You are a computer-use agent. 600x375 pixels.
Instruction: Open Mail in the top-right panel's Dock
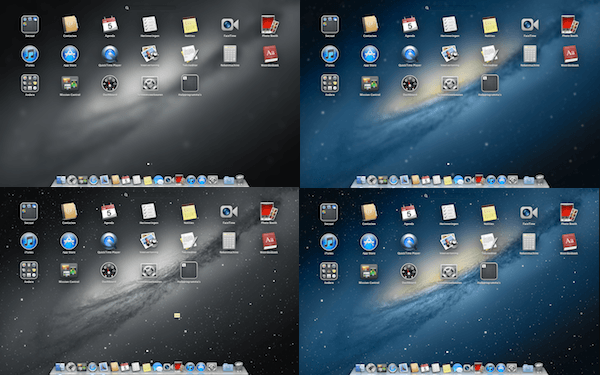point(404,180)
